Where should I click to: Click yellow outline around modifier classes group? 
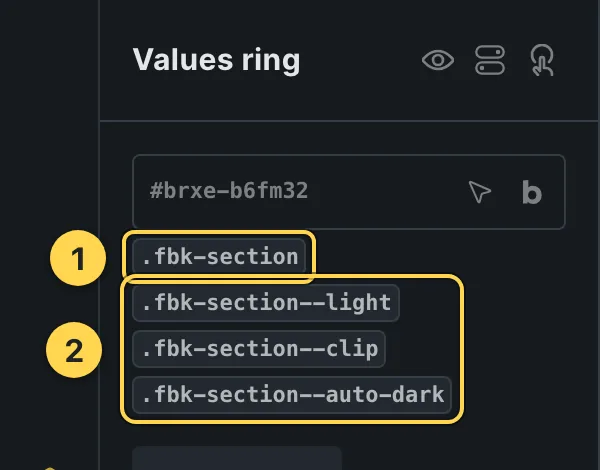(463, 349)
